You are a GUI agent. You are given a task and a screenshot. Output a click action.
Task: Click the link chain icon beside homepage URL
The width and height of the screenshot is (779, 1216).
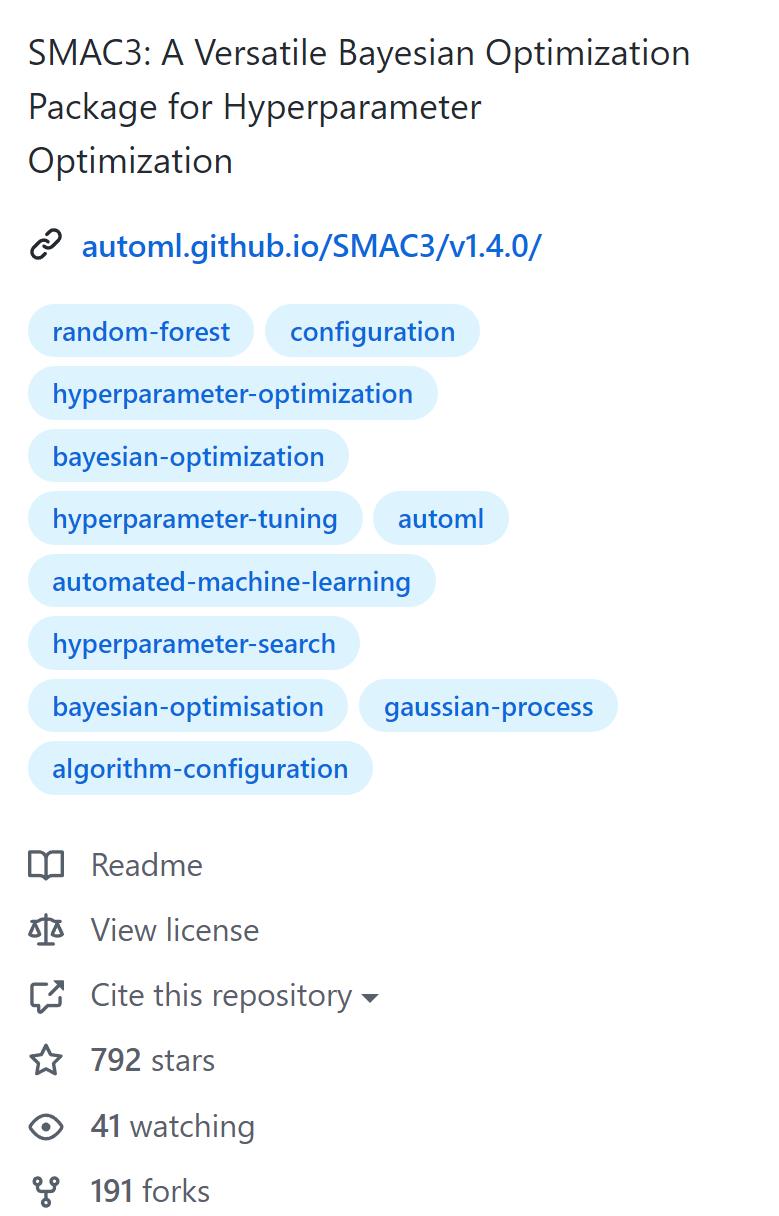click(46, 245)
